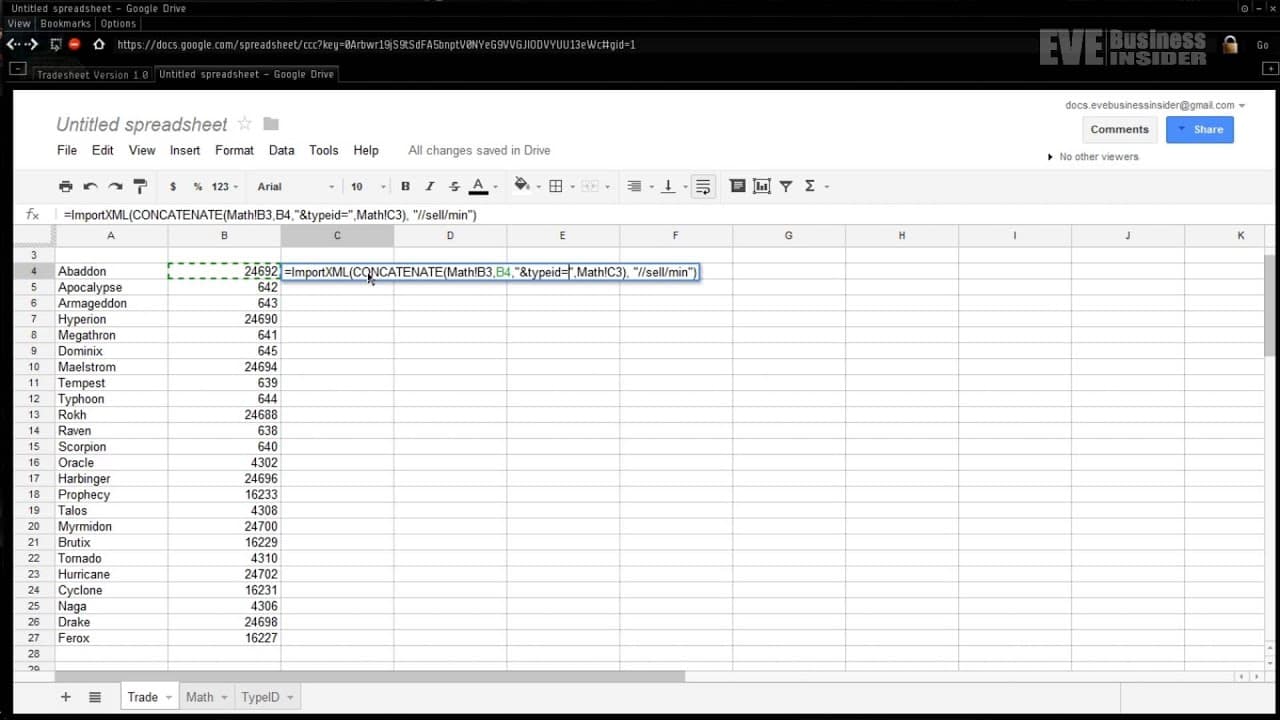Click the horizontal align icon
This screenshot has width=1280, height=720.
pos(633,186)
